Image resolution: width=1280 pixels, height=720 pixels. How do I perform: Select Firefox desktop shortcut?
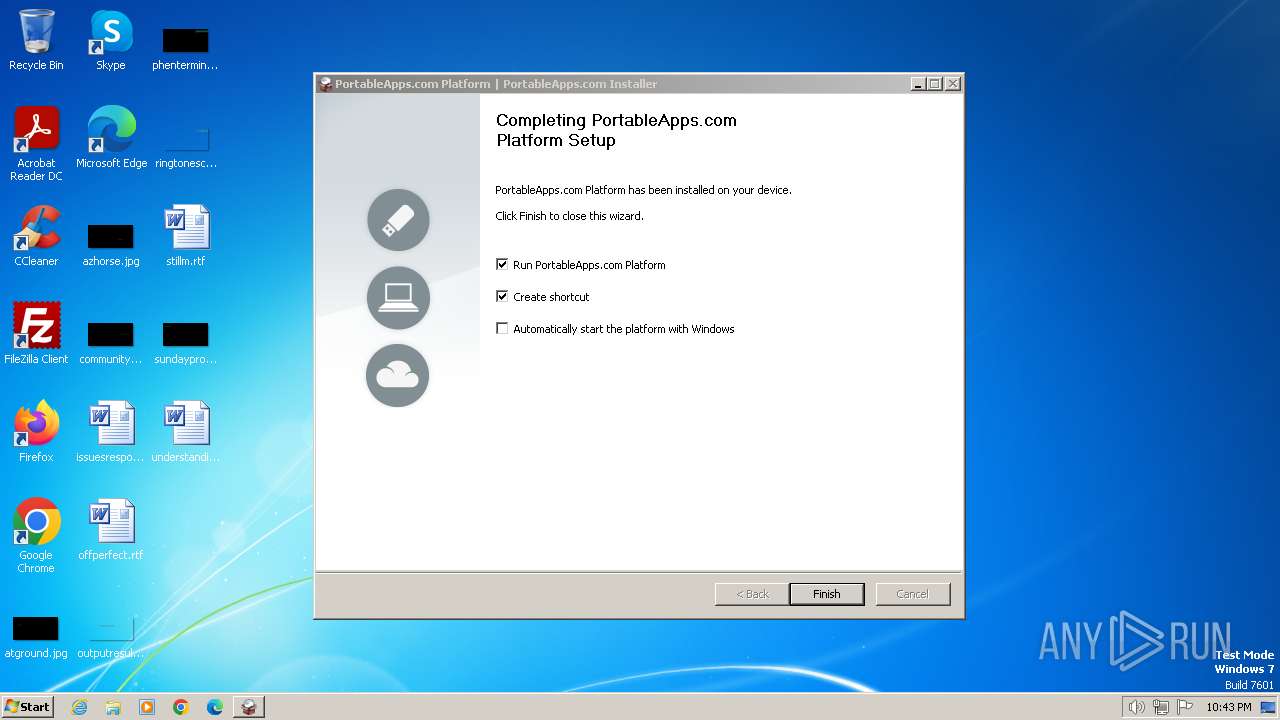point(36,432)
